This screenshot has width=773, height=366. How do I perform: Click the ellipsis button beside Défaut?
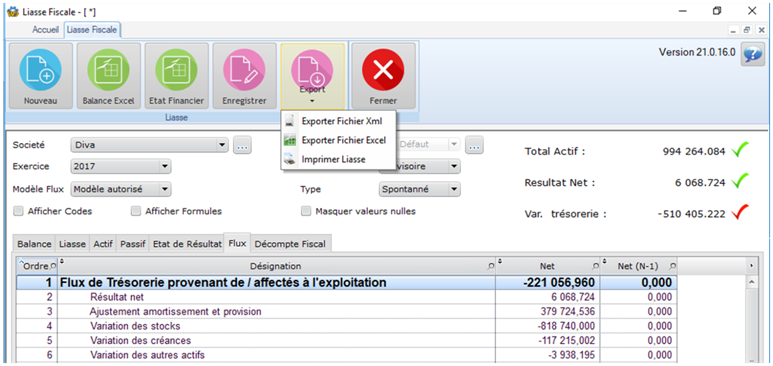point(474,146)
